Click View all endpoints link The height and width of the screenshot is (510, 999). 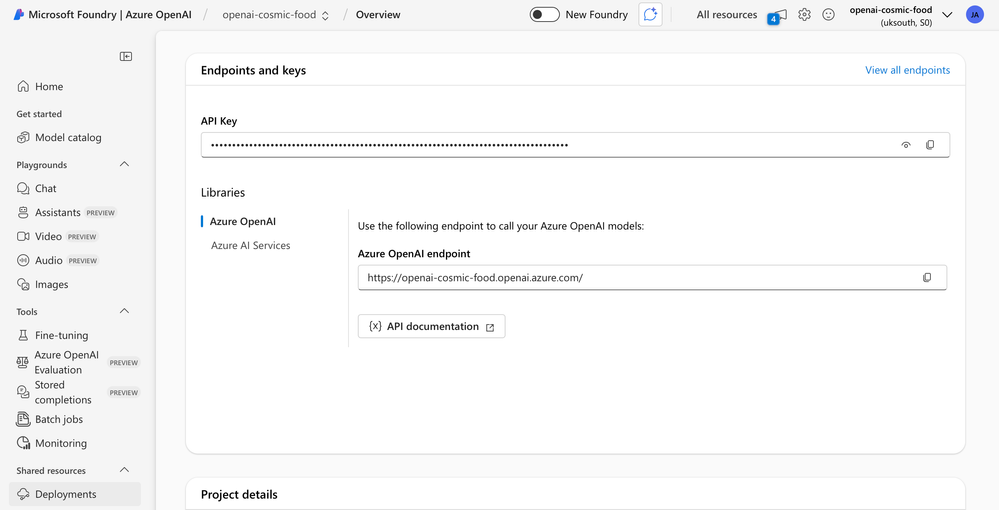click(907, 70)
